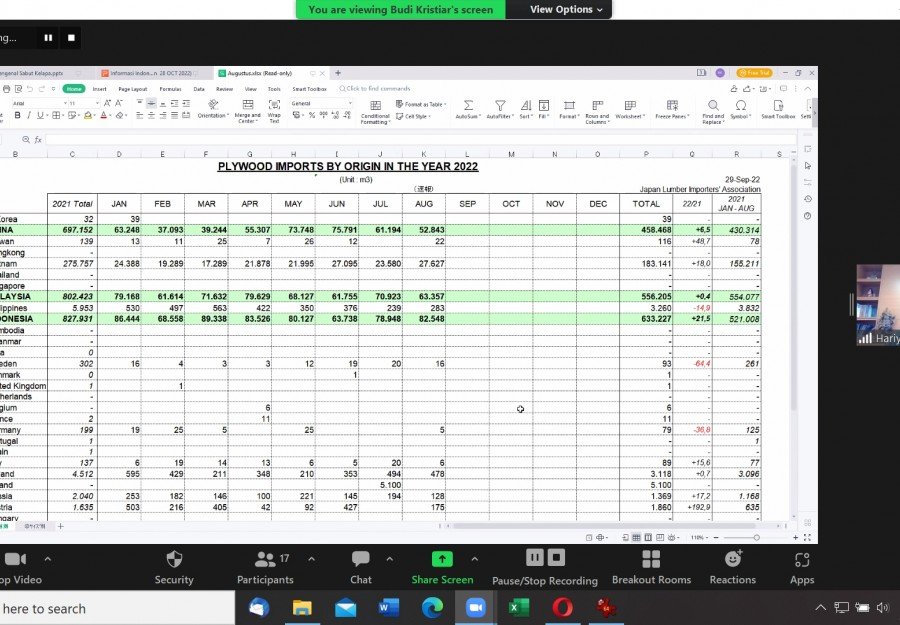
Task: Open the Insert ribbon tab
Action: point(99,89)
